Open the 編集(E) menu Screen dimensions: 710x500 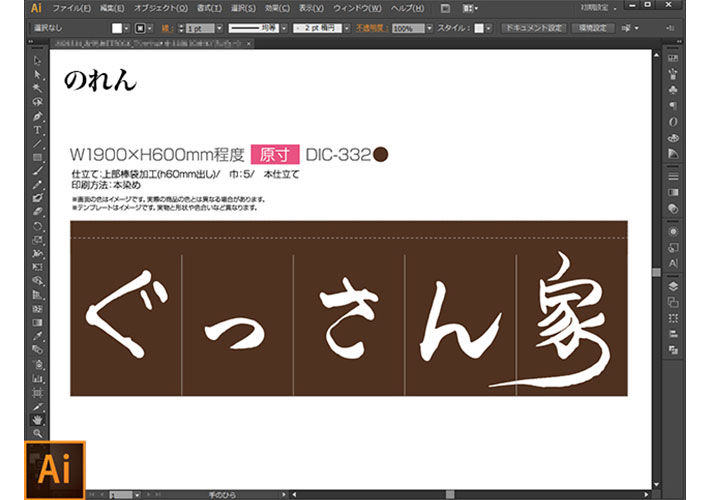coord(112,8)
